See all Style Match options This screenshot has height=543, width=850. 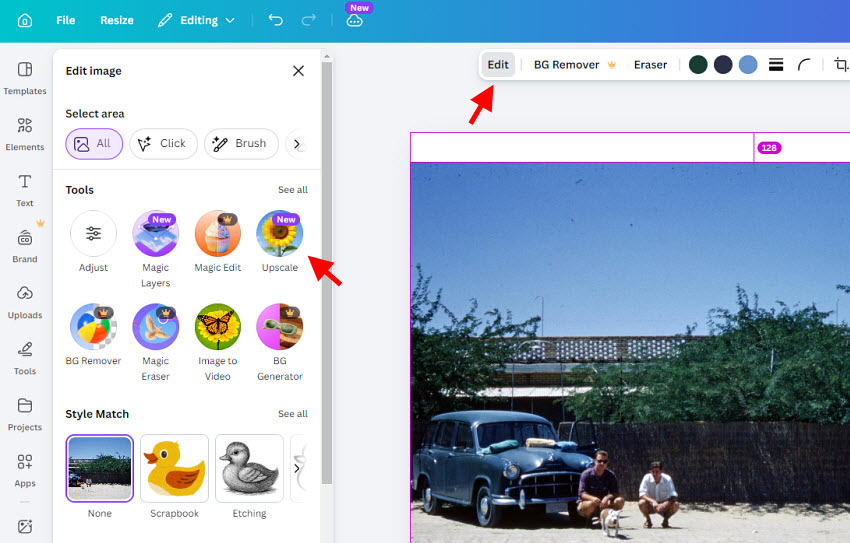(x=293, y=413)
